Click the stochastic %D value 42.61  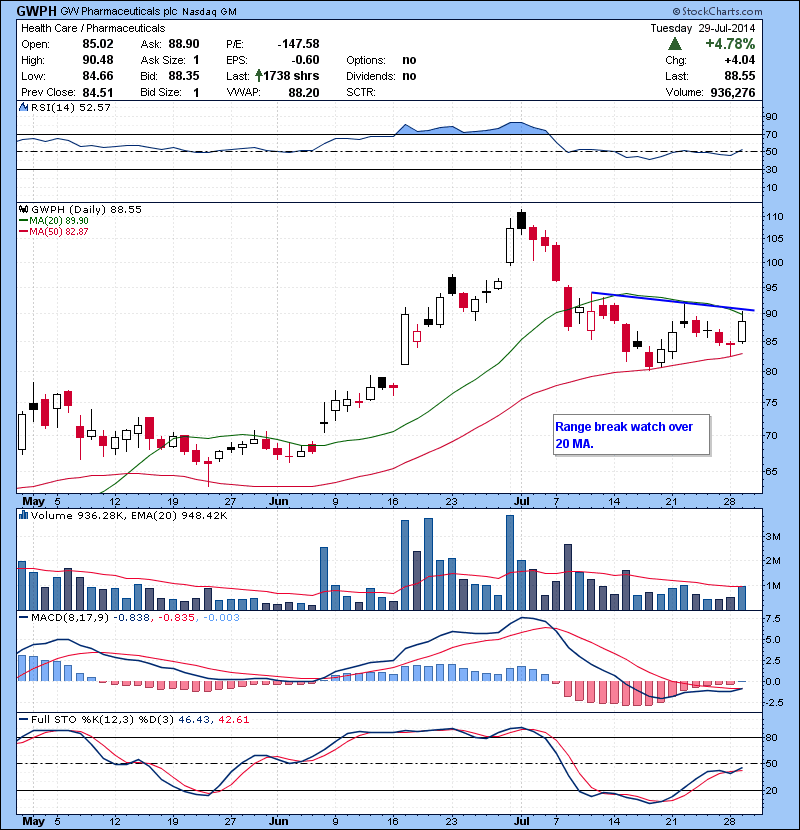click(233, 719)
